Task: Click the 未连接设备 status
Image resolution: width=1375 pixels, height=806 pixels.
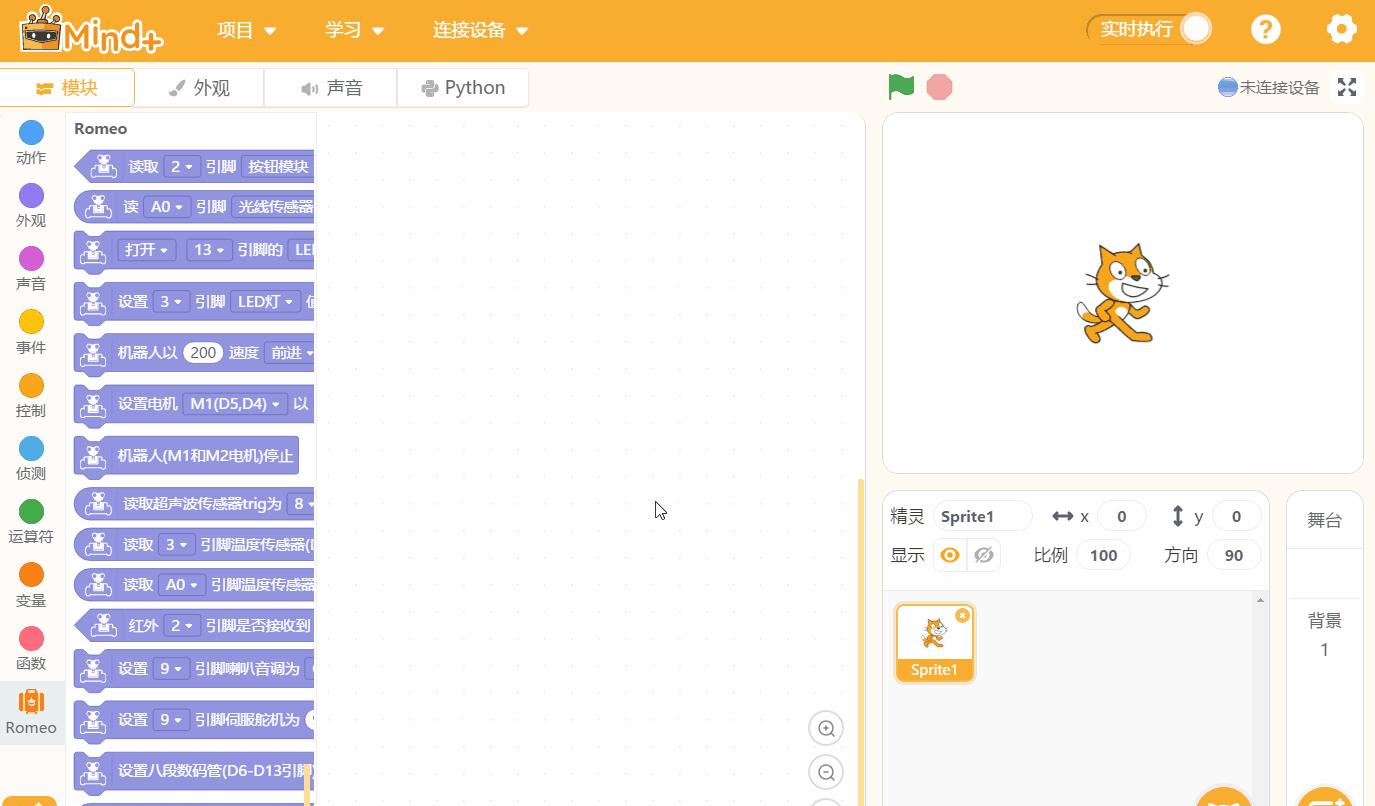Action: pos(1269,87)
